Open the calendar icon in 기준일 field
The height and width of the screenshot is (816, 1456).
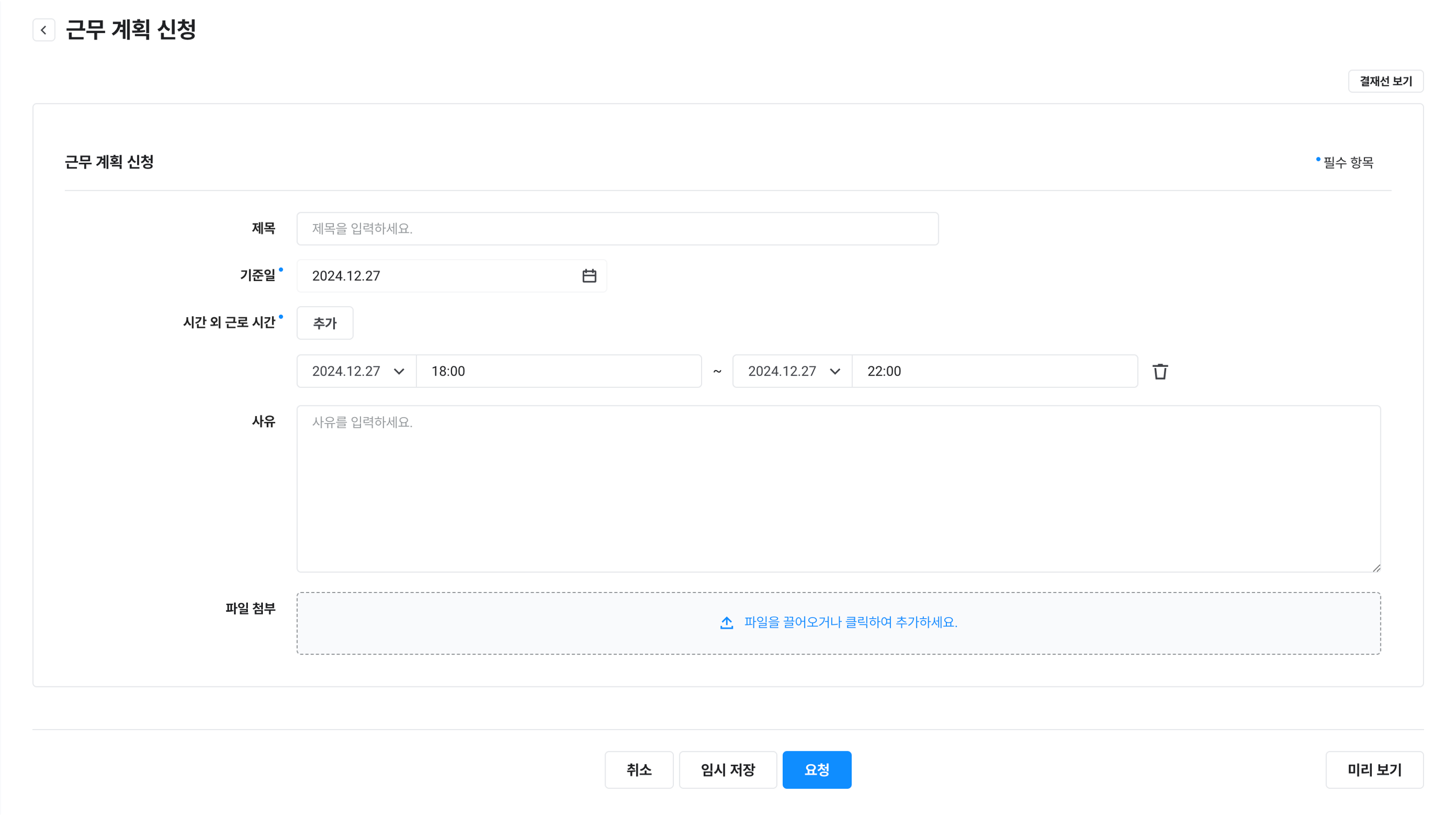tap(589, 276)
